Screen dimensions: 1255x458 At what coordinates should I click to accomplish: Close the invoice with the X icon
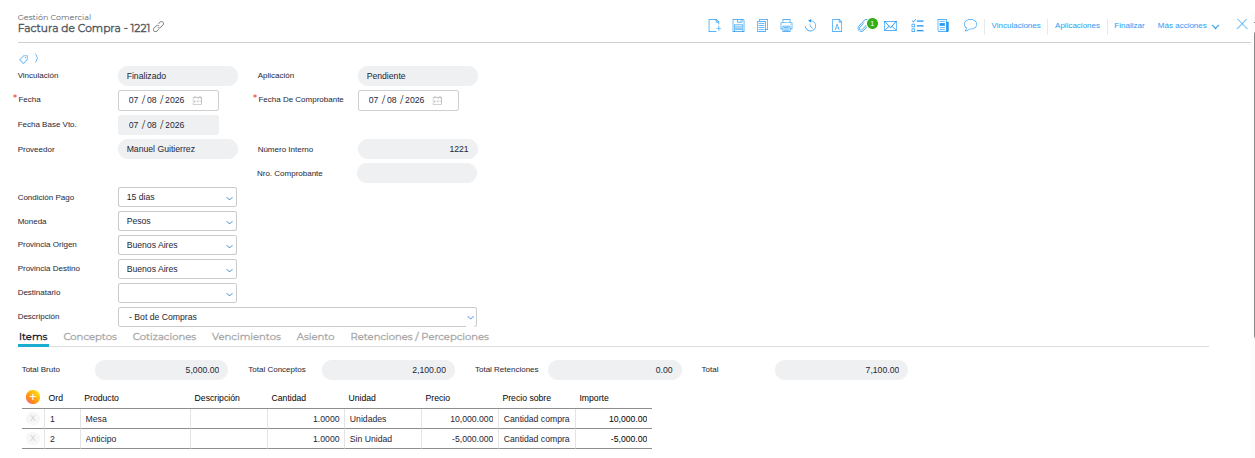1242,25
